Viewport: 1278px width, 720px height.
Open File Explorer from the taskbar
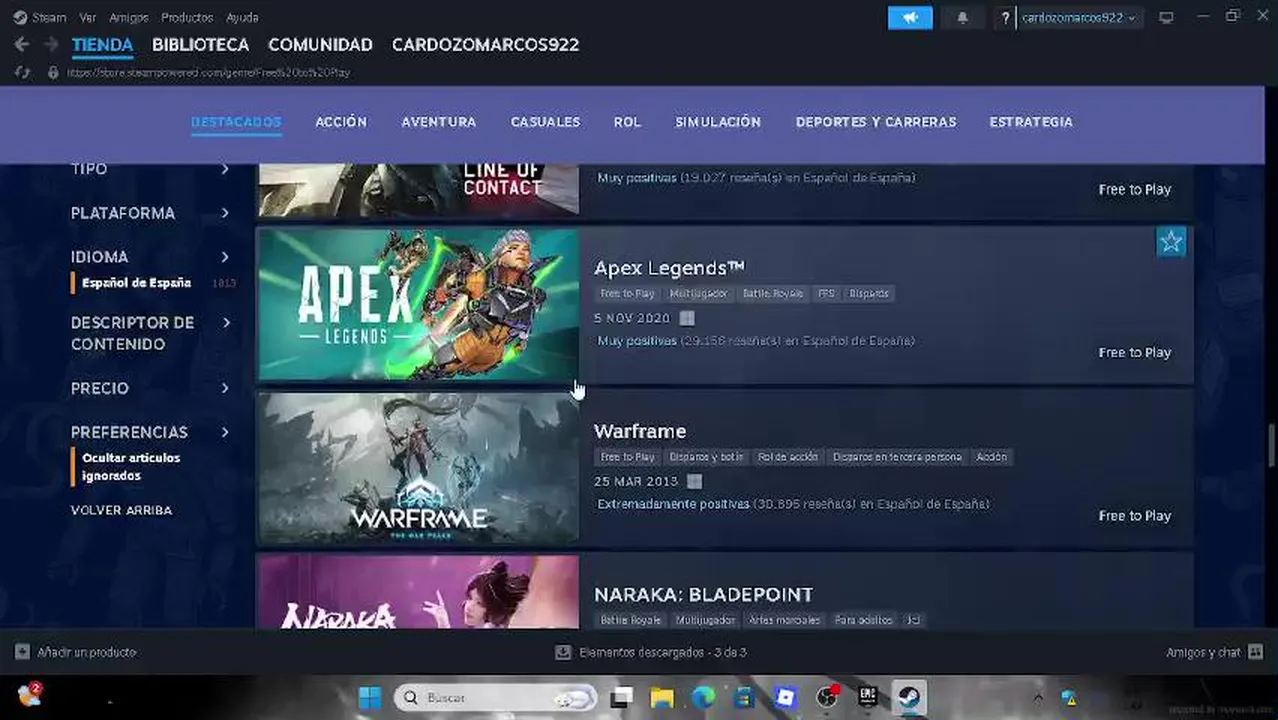coord(662,697)
